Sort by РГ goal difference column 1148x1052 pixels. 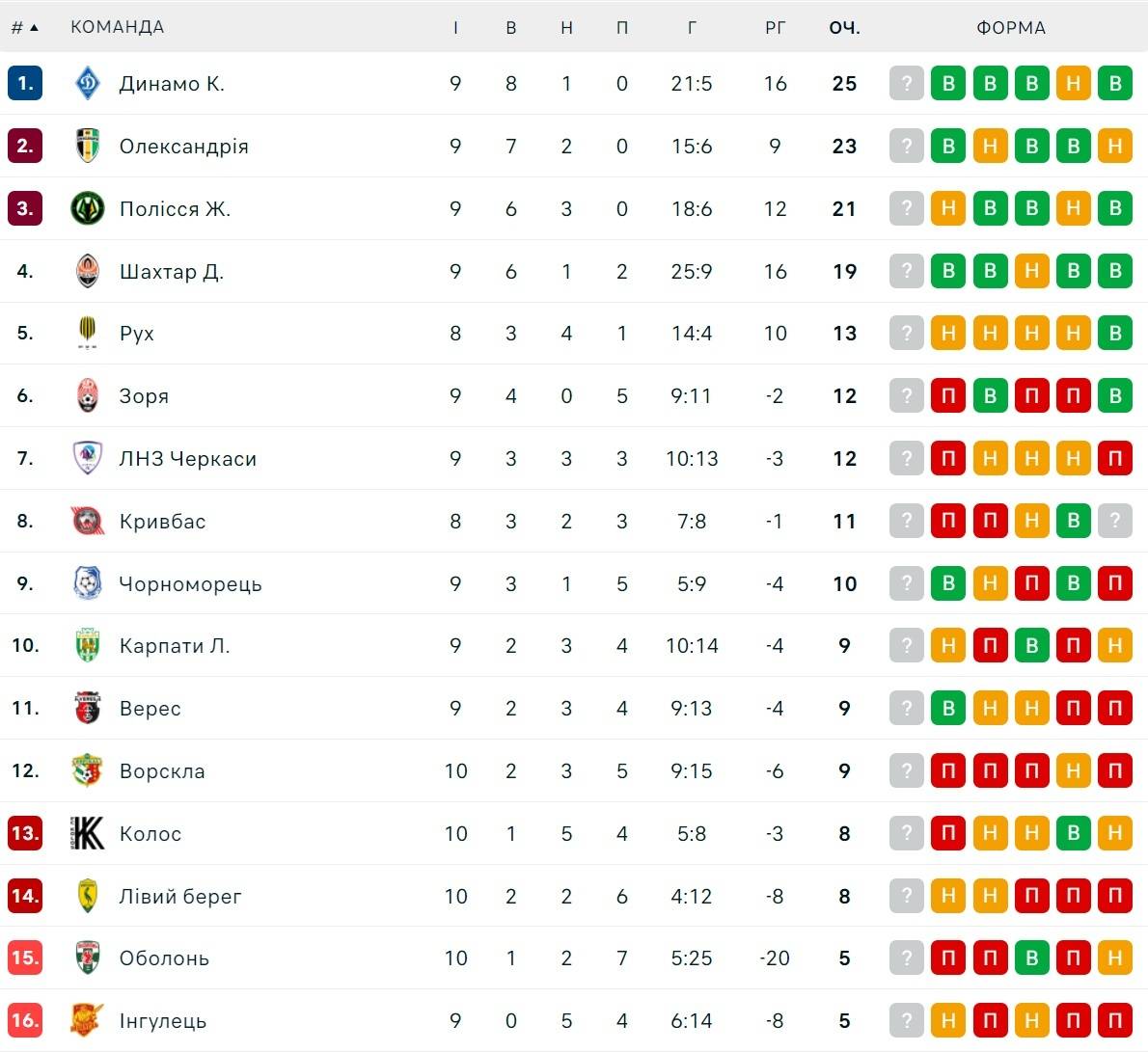[x=776, y=28]
